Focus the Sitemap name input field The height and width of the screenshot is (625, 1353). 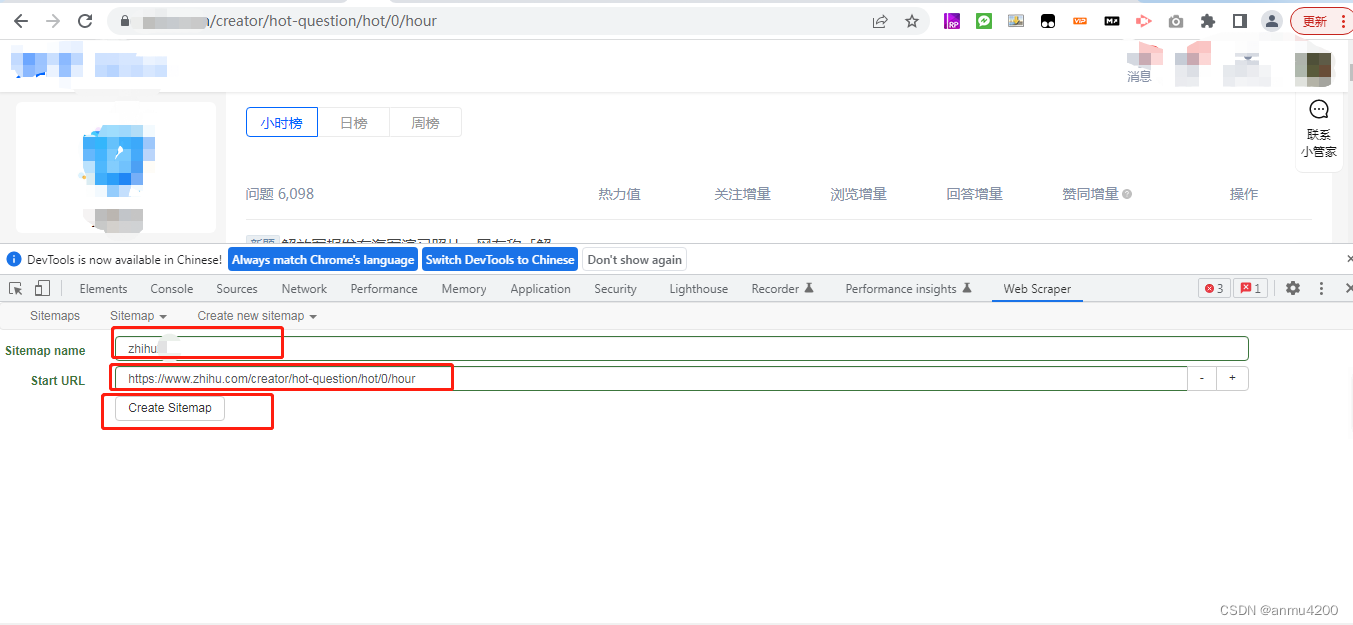click(x=682, y=348)
